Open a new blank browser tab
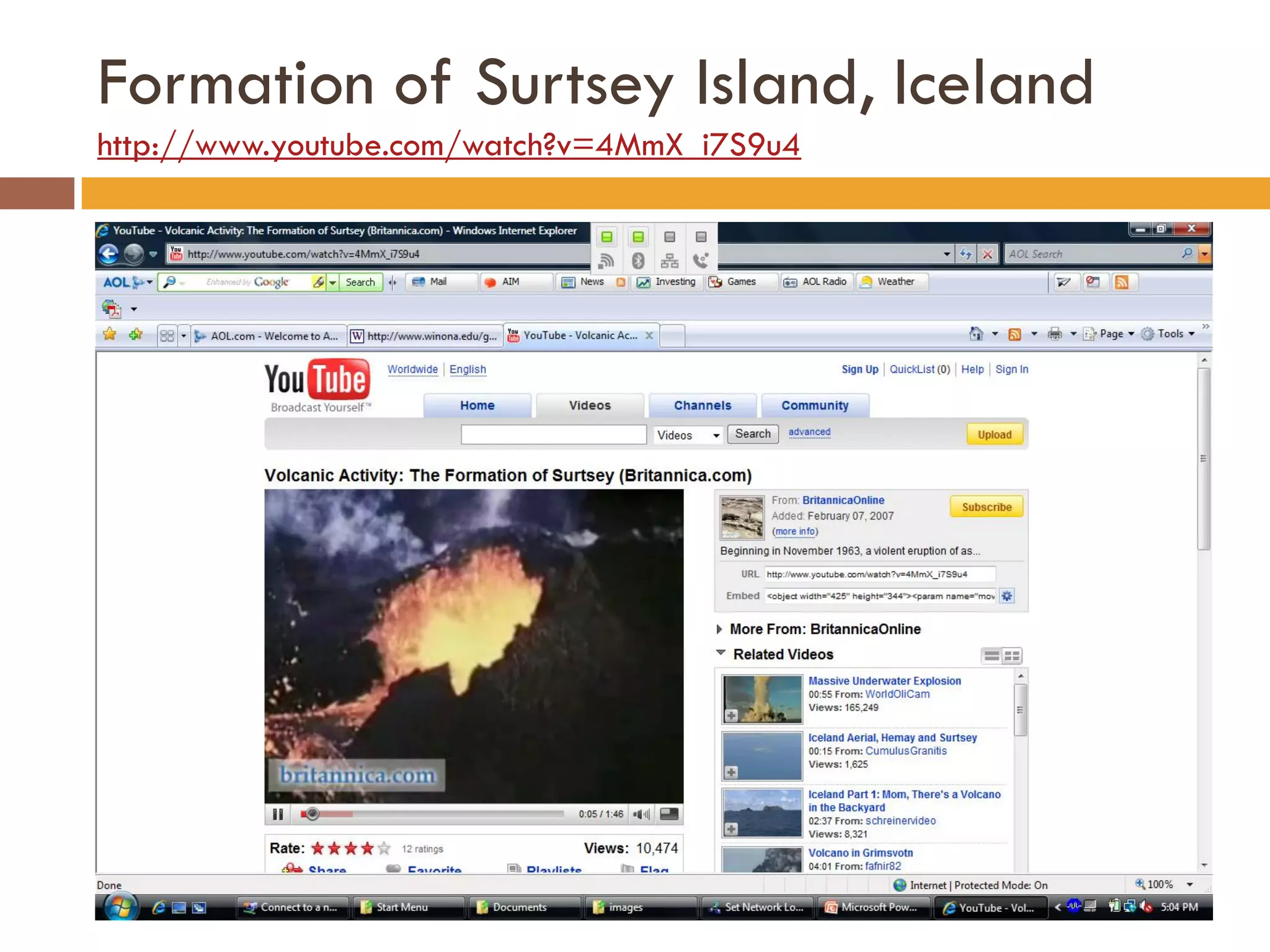The width and height of the screenshot is (1270, 952). [672, 335]
